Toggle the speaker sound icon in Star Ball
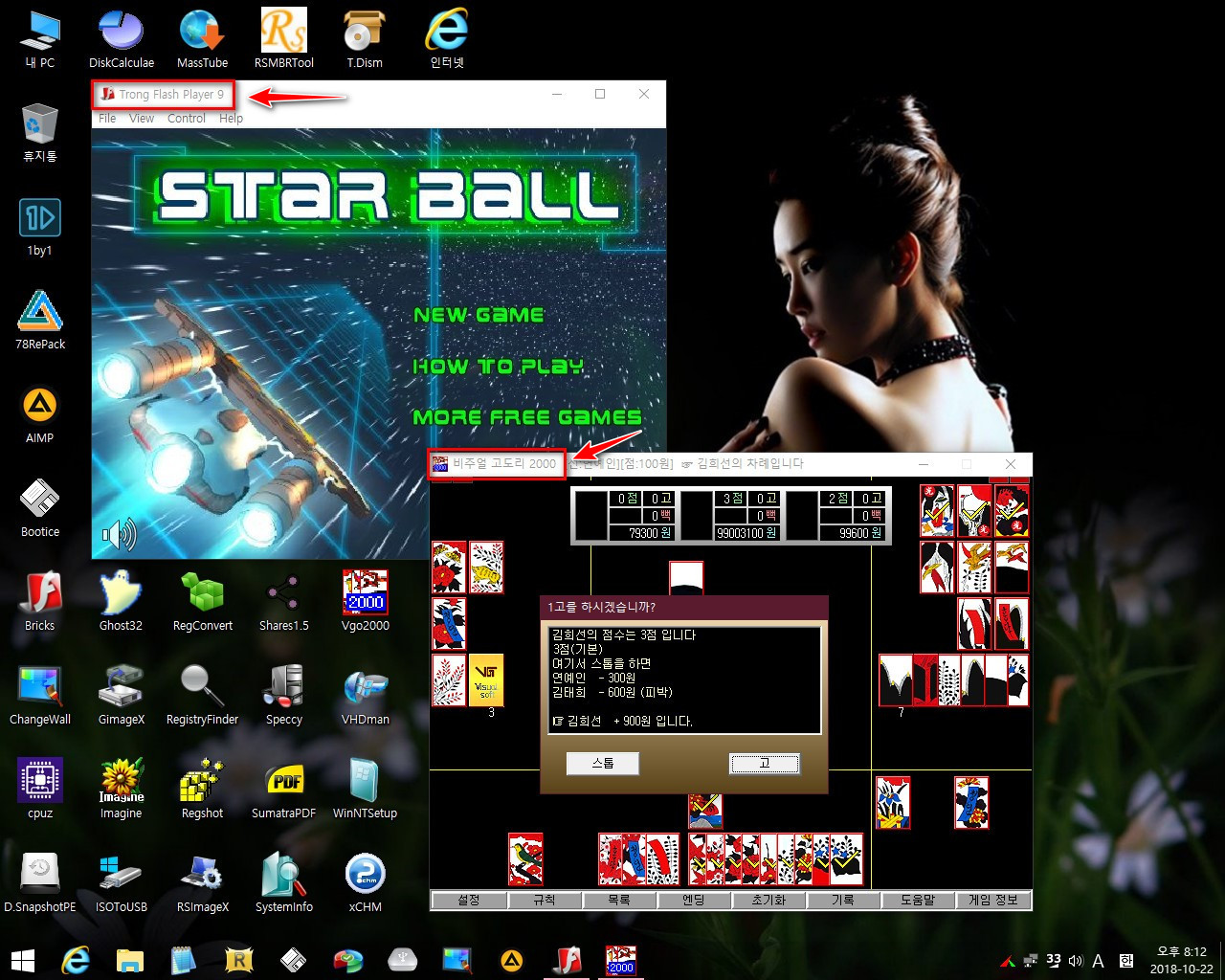Viewport: 1225px width, 980px height. [x=119, y=534]
